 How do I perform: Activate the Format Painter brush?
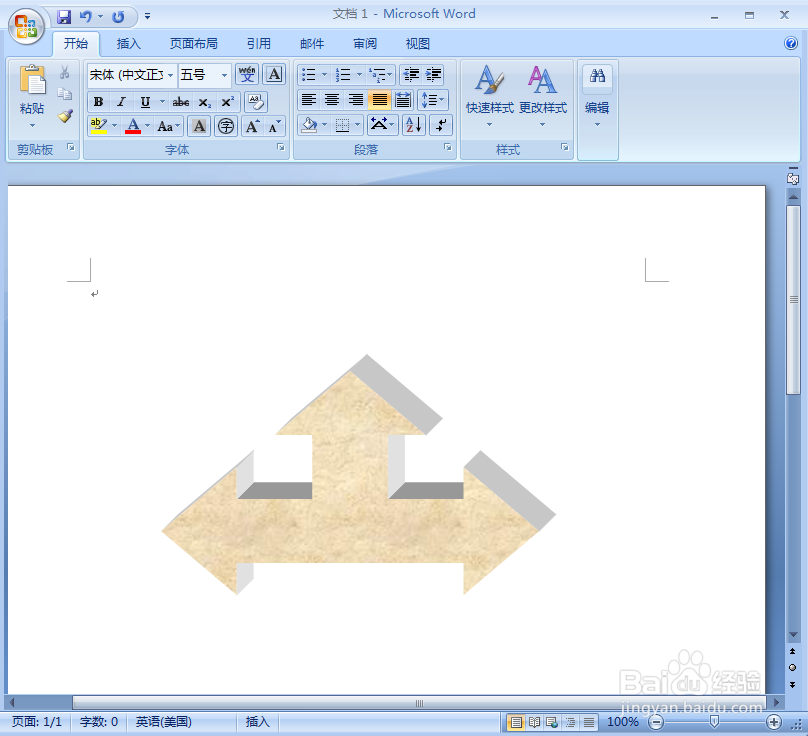pos(65,115)
